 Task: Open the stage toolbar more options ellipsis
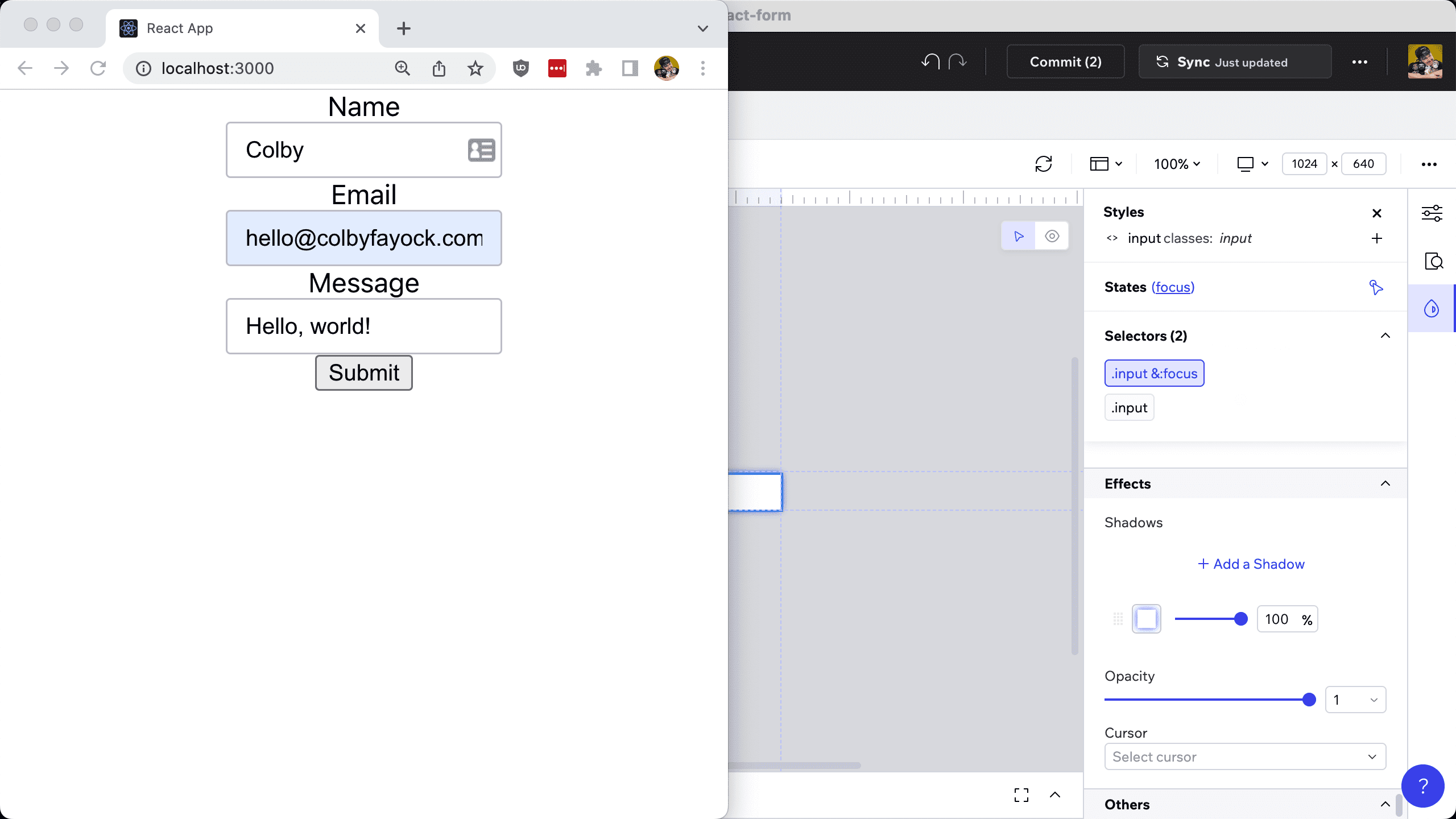coord(1429,164)
